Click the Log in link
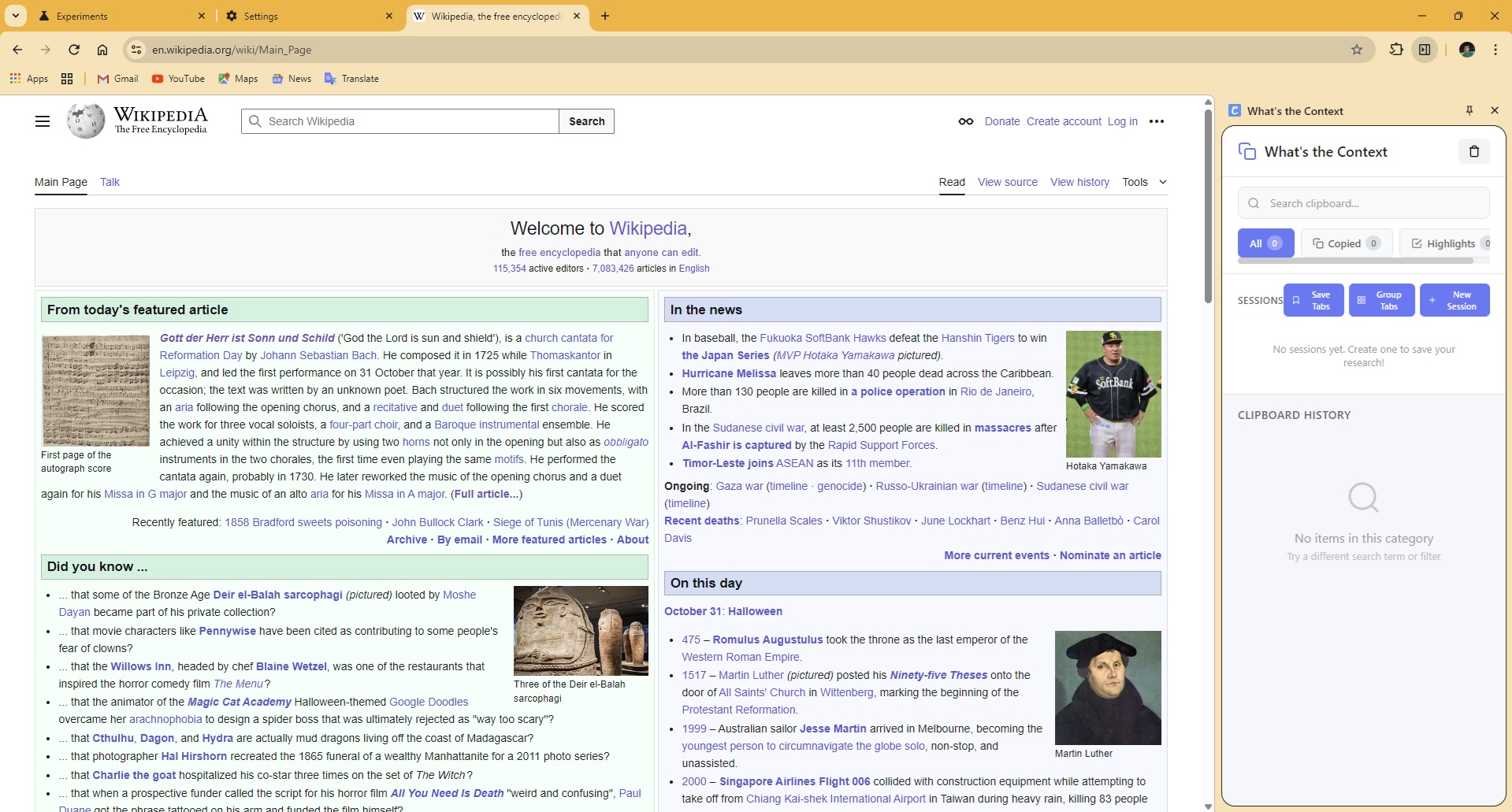1512x812 pixels. [x=1122, y=121]
